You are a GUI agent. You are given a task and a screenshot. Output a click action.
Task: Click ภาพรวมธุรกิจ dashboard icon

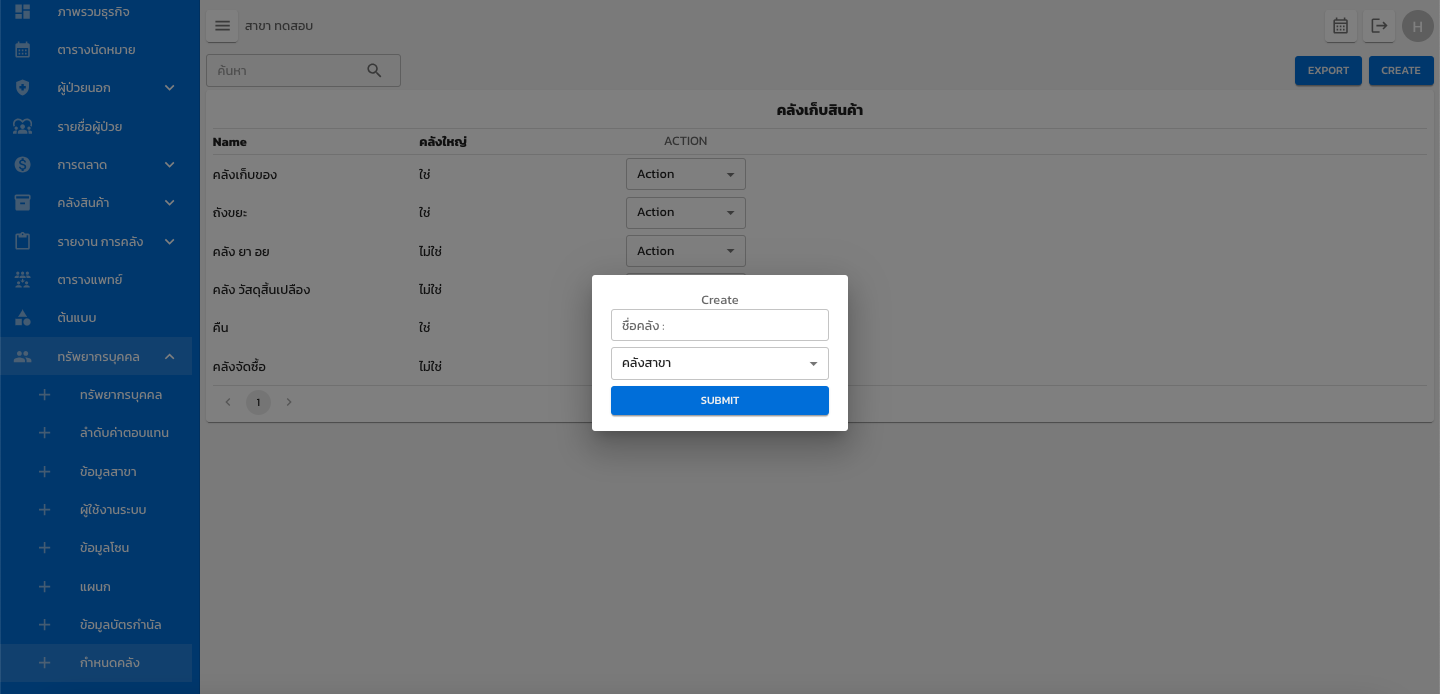(22, 11)
